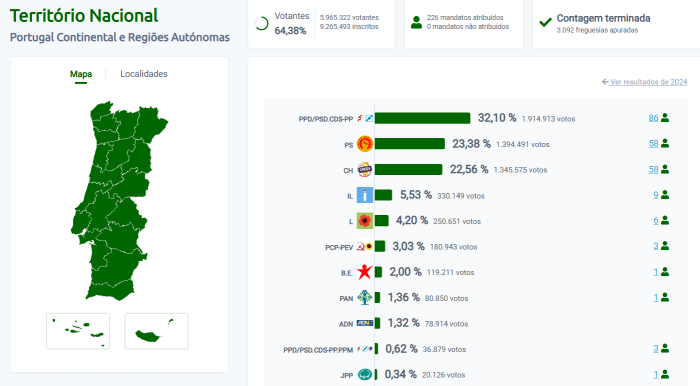
Task: Open the 9 mandates link for IL
Action: tap(656, 195)
